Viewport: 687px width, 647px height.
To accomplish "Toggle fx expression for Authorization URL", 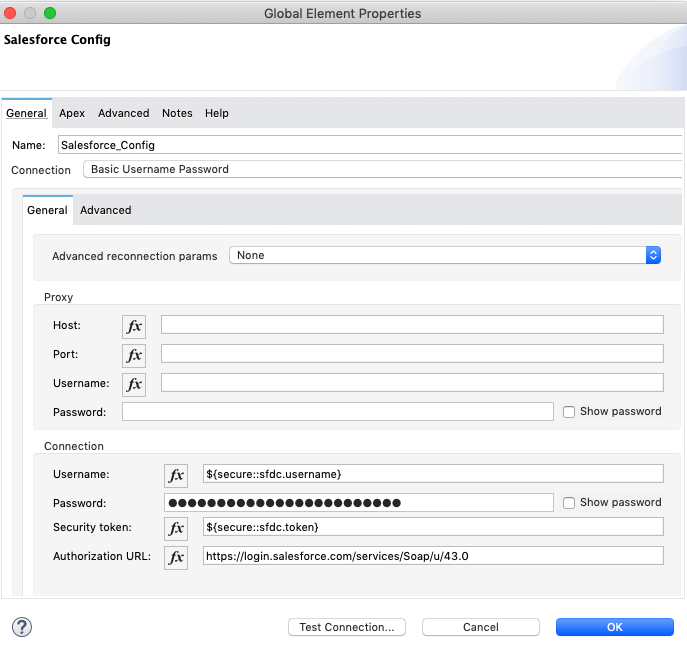I will (x=176, y=558).
